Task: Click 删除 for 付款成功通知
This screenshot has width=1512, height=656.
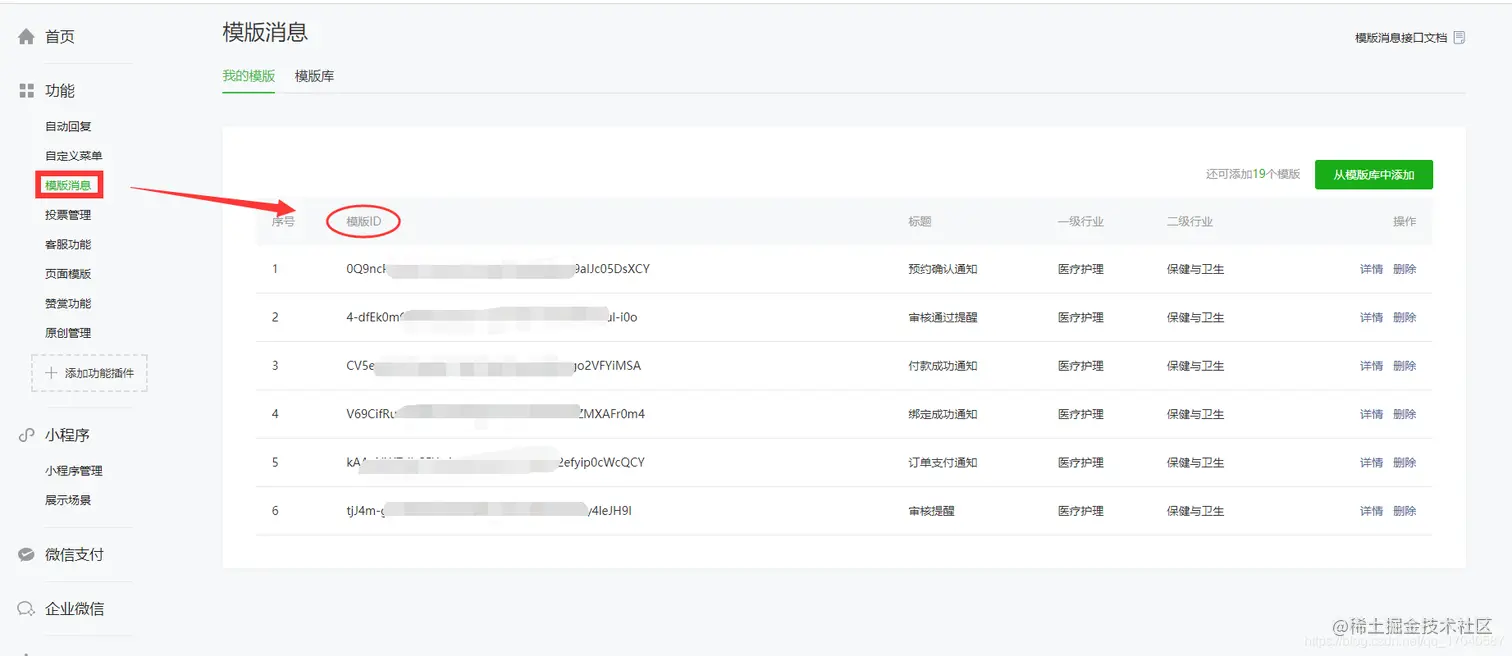Action: (x=1404, y=366)
